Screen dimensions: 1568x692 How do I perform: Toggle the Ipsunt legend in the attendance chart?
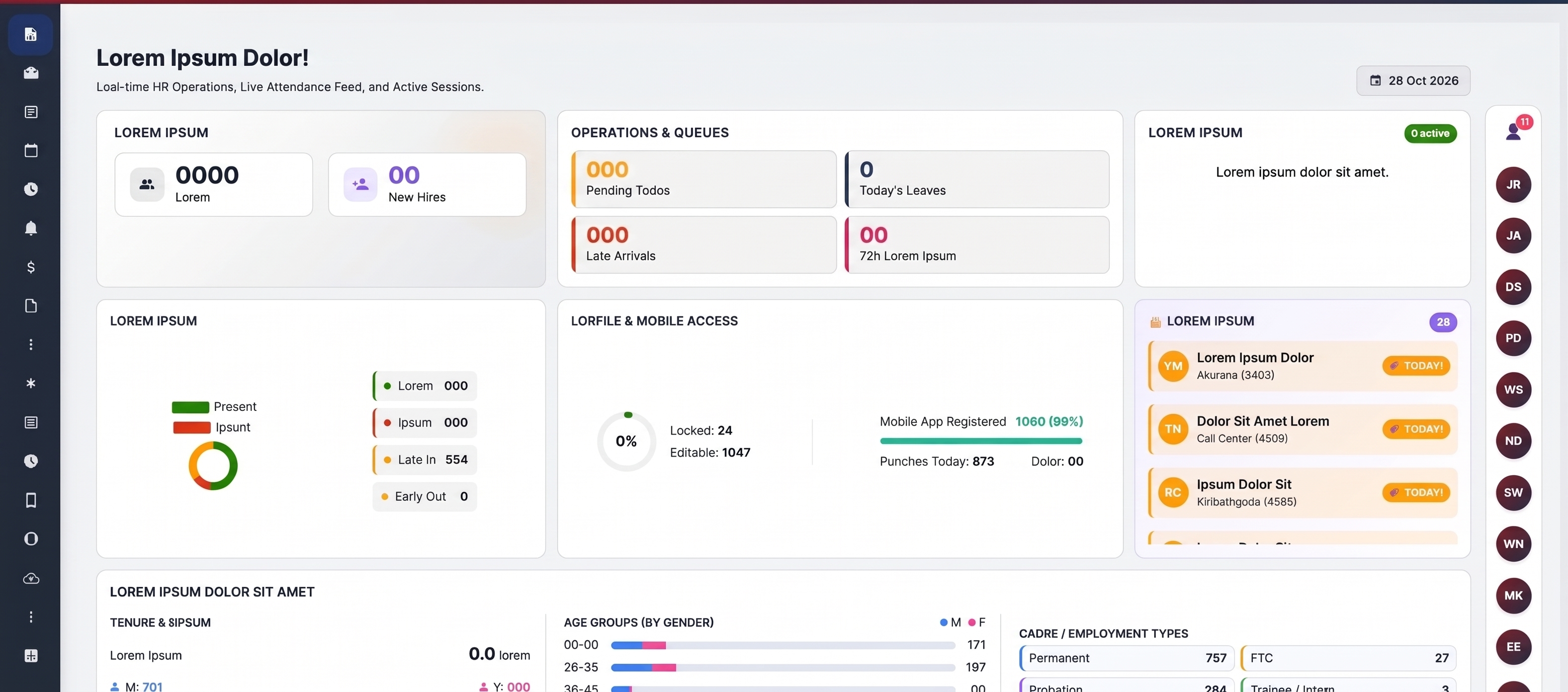(211, 427)
